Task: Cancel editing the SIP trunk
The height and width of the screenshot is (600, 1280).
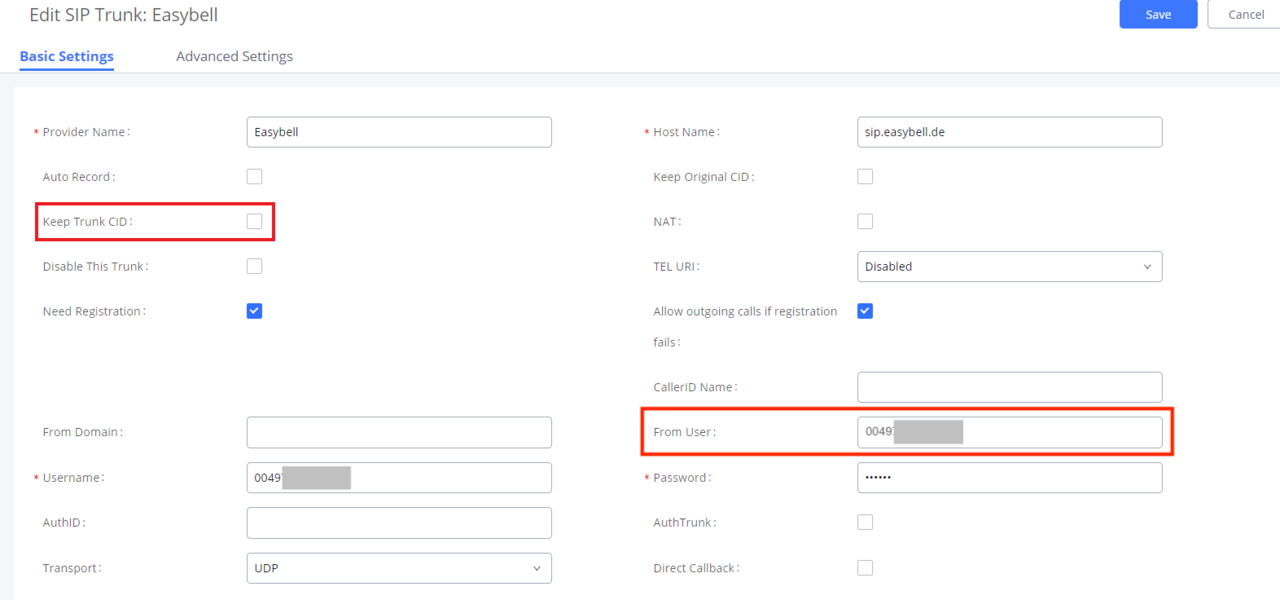Action: (1245, 14)
